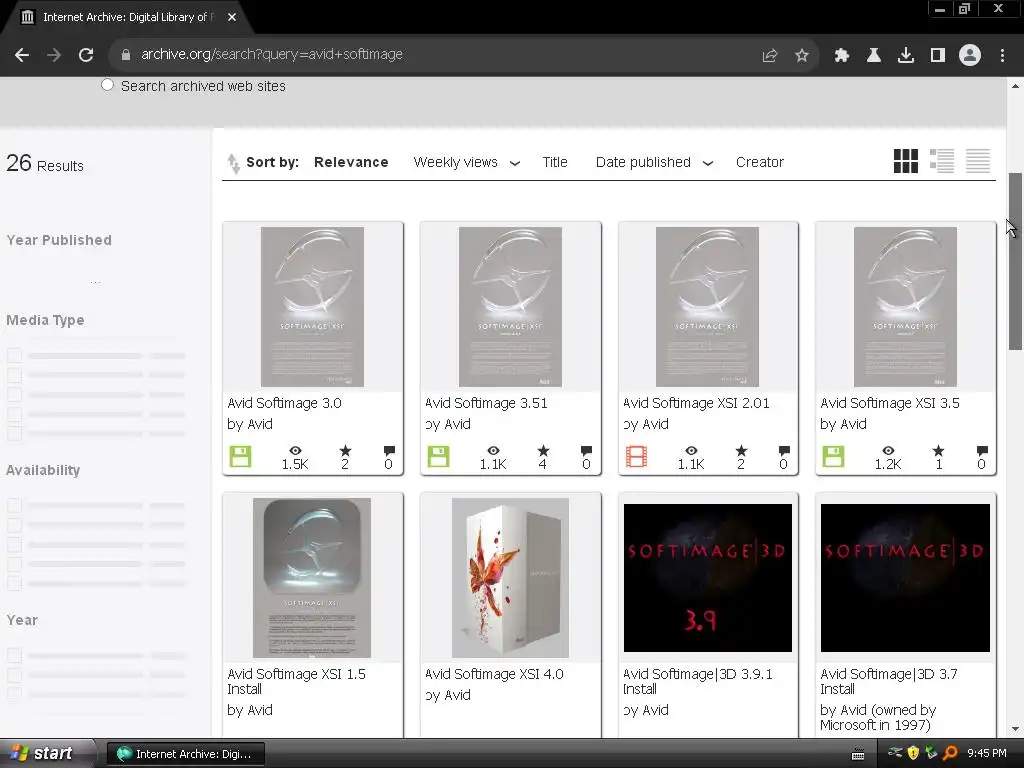
Task: Click the 26 Results count text
Action: pyautogui.click(x=45, y=163)
